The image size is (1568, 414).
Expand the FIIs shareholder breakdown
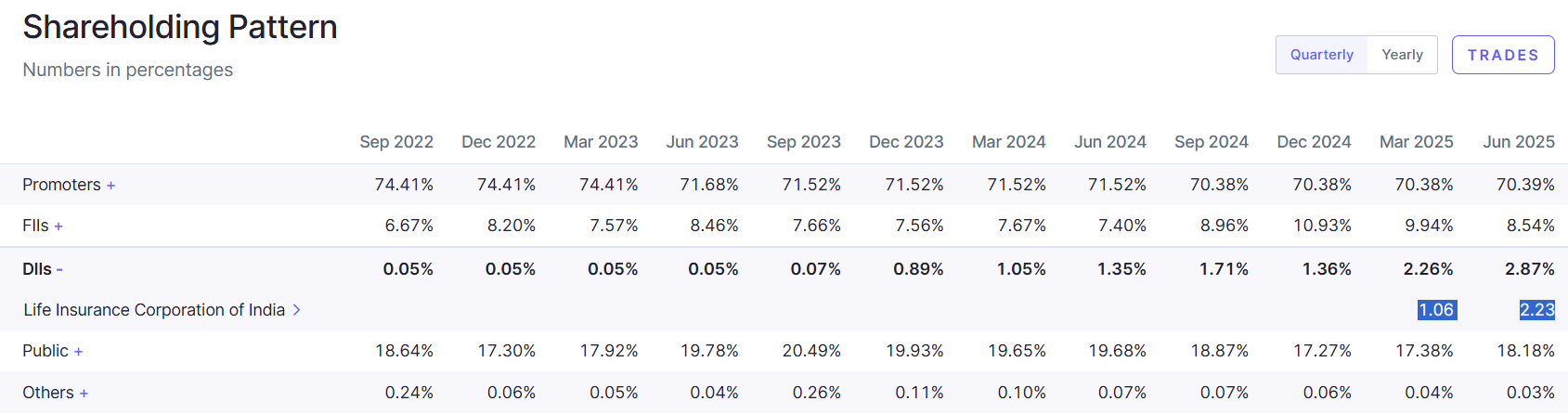coord(58,226)
